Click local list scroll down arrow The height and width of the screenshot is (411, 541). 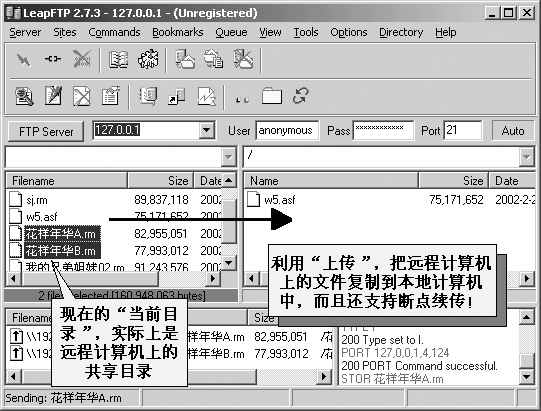(x=228, y=263)
